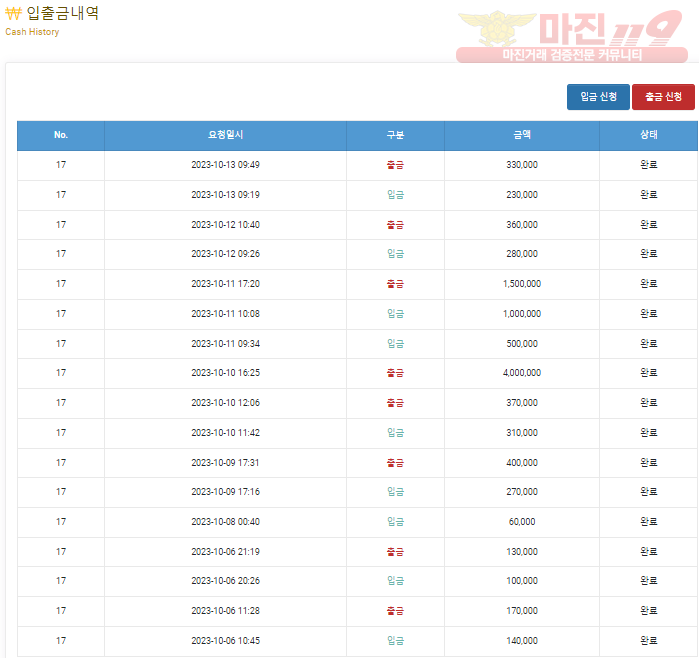The width and height of the screenshot is (699, 658).
Task: Click the 금액 column header
Action: (522, 135)
